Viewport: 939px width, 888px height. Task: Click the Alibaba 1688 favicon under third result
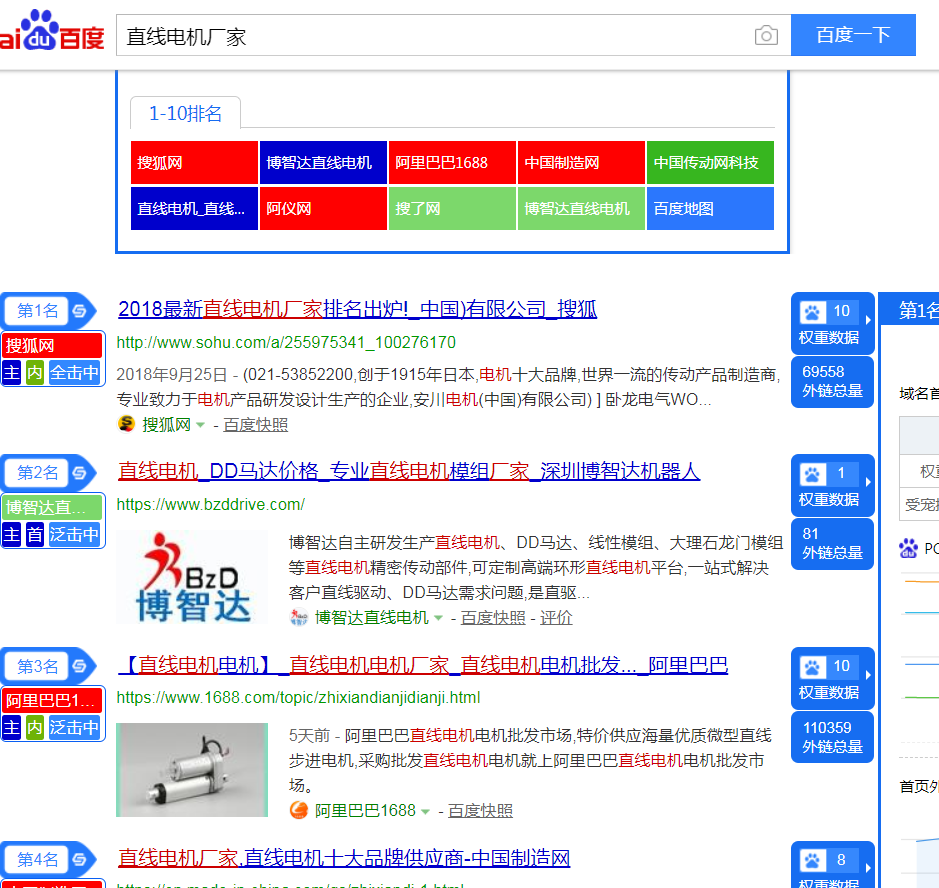click(298, 810)
